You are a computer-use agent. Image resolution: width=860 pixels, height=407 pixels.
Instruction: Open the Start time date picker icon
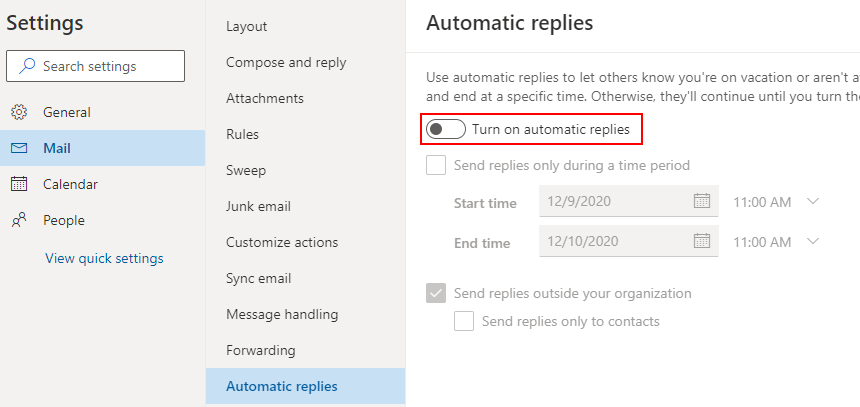702,201
